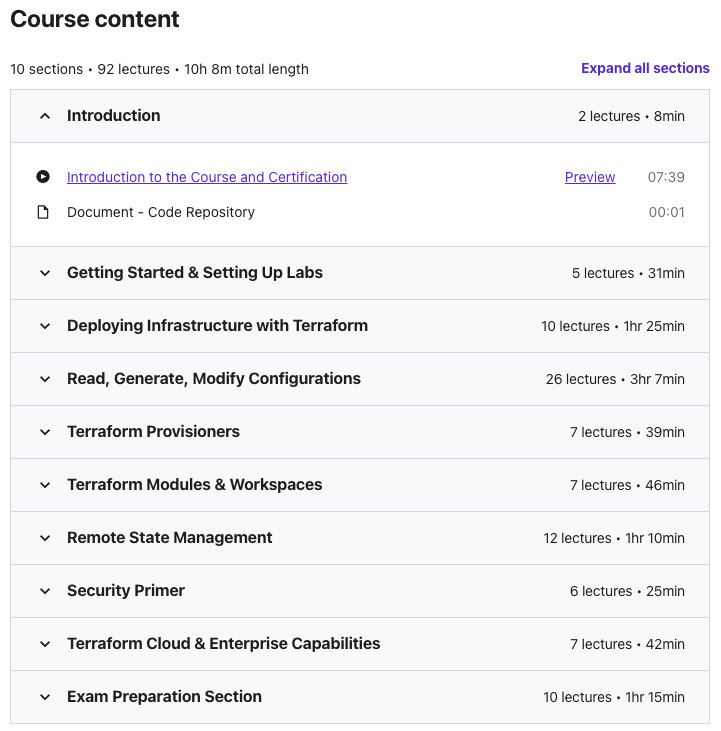
Task: Expand Security Primer chevron
Action: pyautogui.click(x=45, y=591)
